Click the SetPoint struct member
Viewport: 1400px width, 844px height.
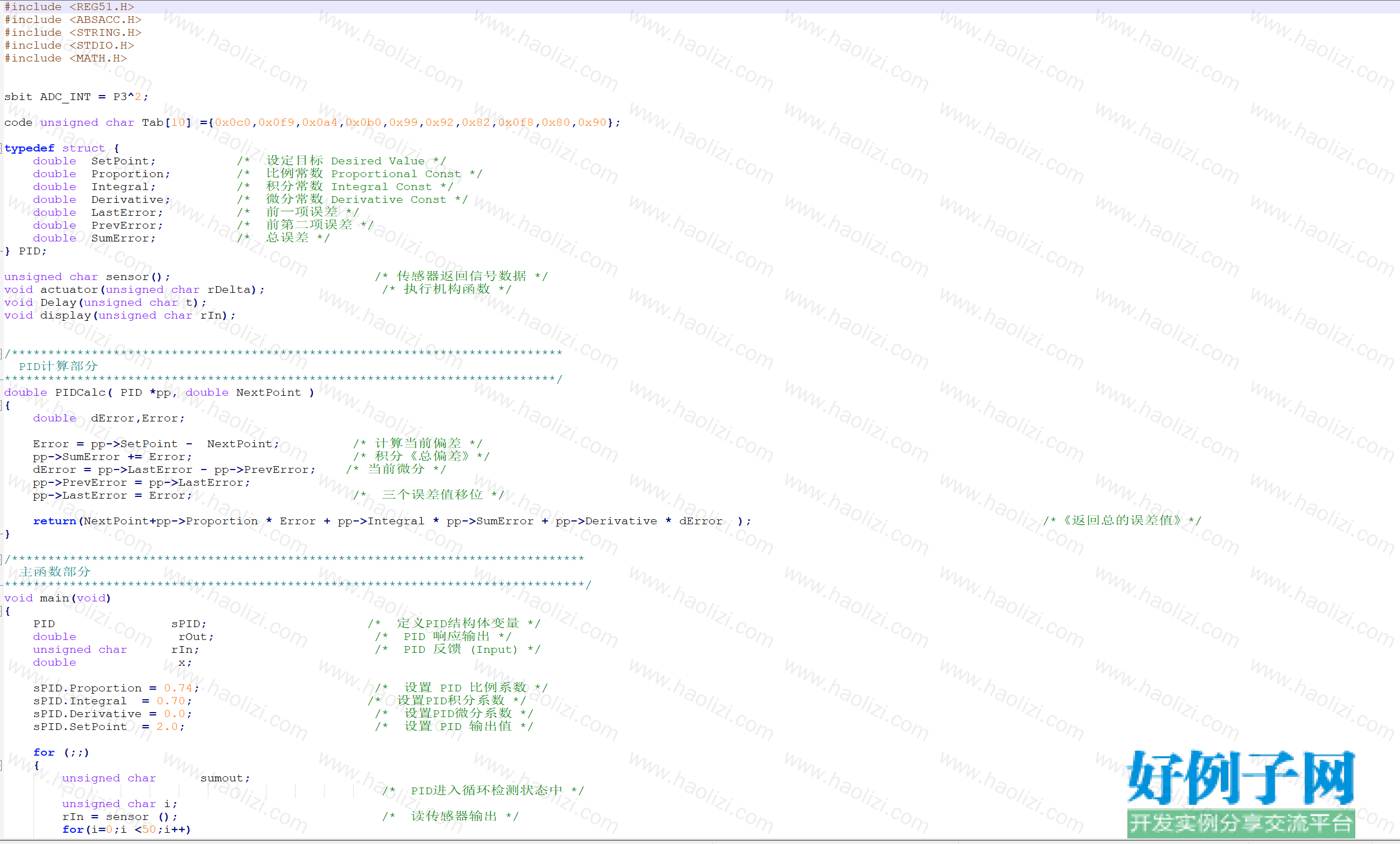123,162
